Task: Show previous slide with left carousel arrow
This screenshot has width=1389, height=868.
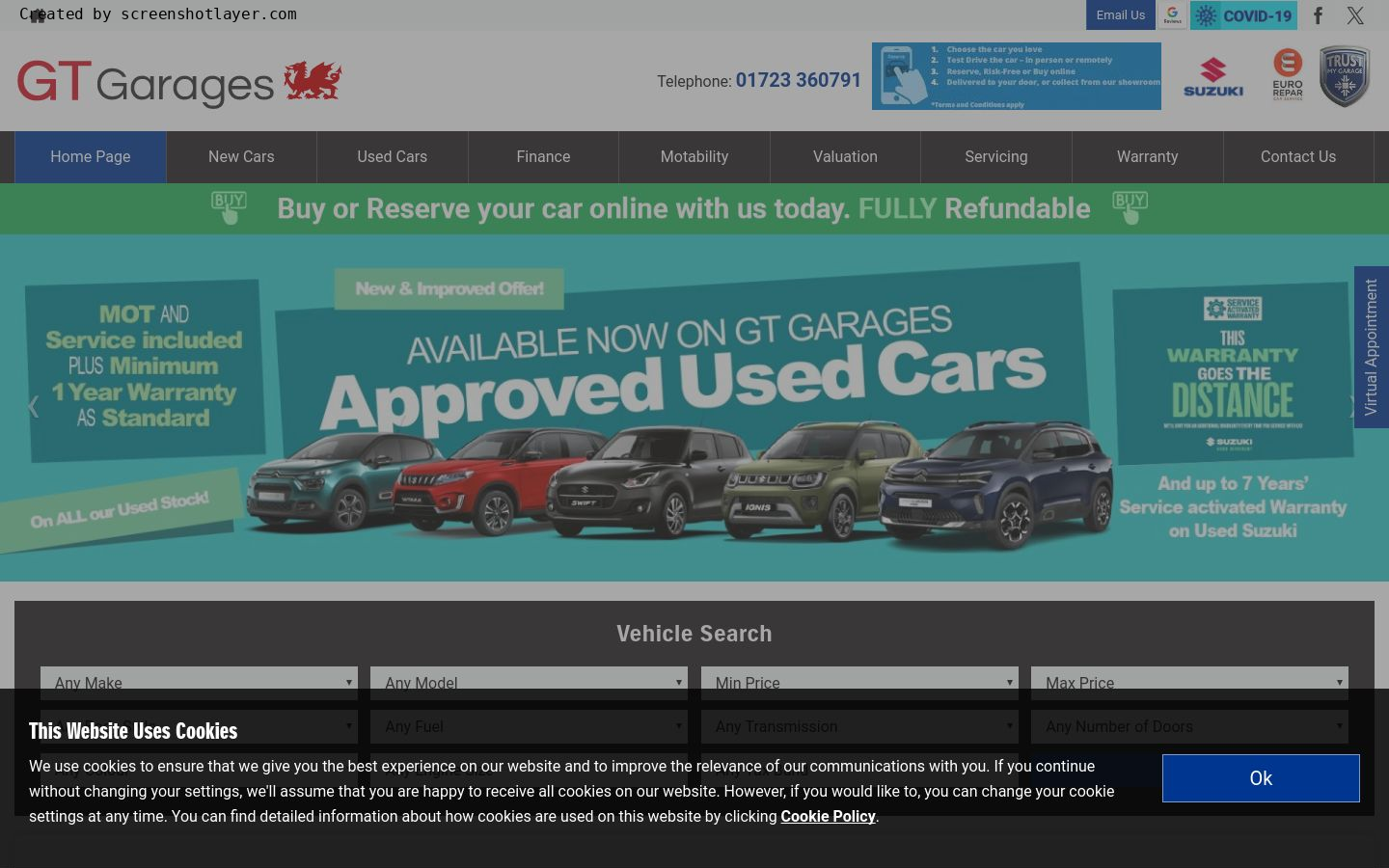Action: (33, 407)
